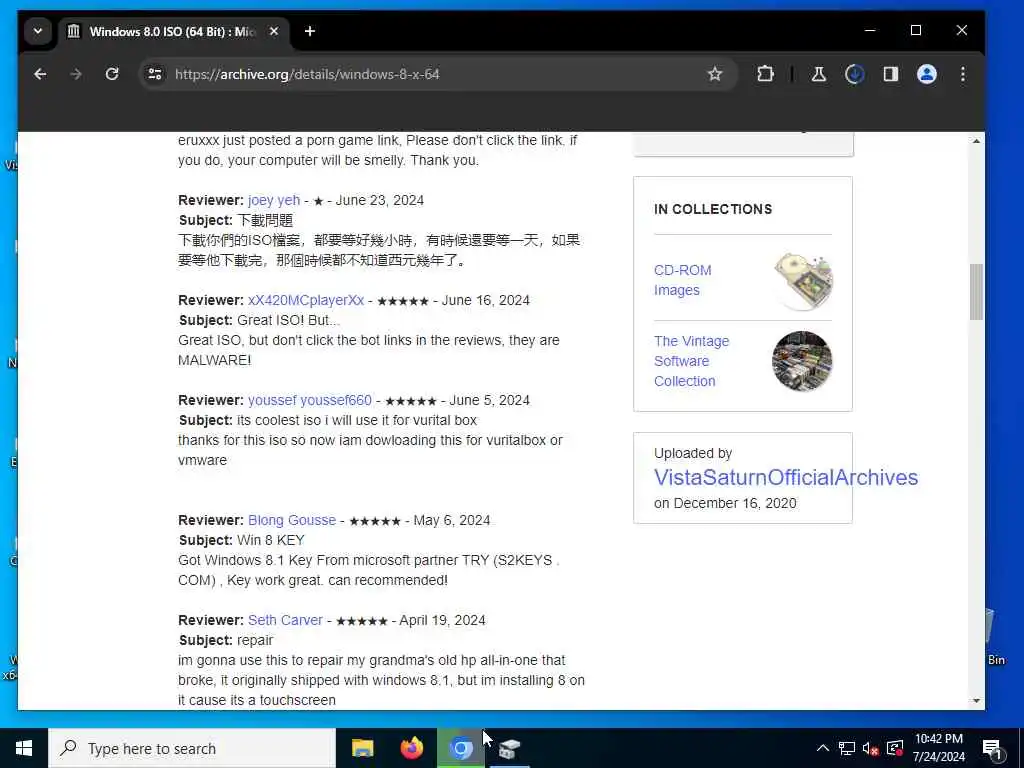Open reviewer Blong Gousse profile
Viewport: 1024px width, 768px height.
(292, 520)
